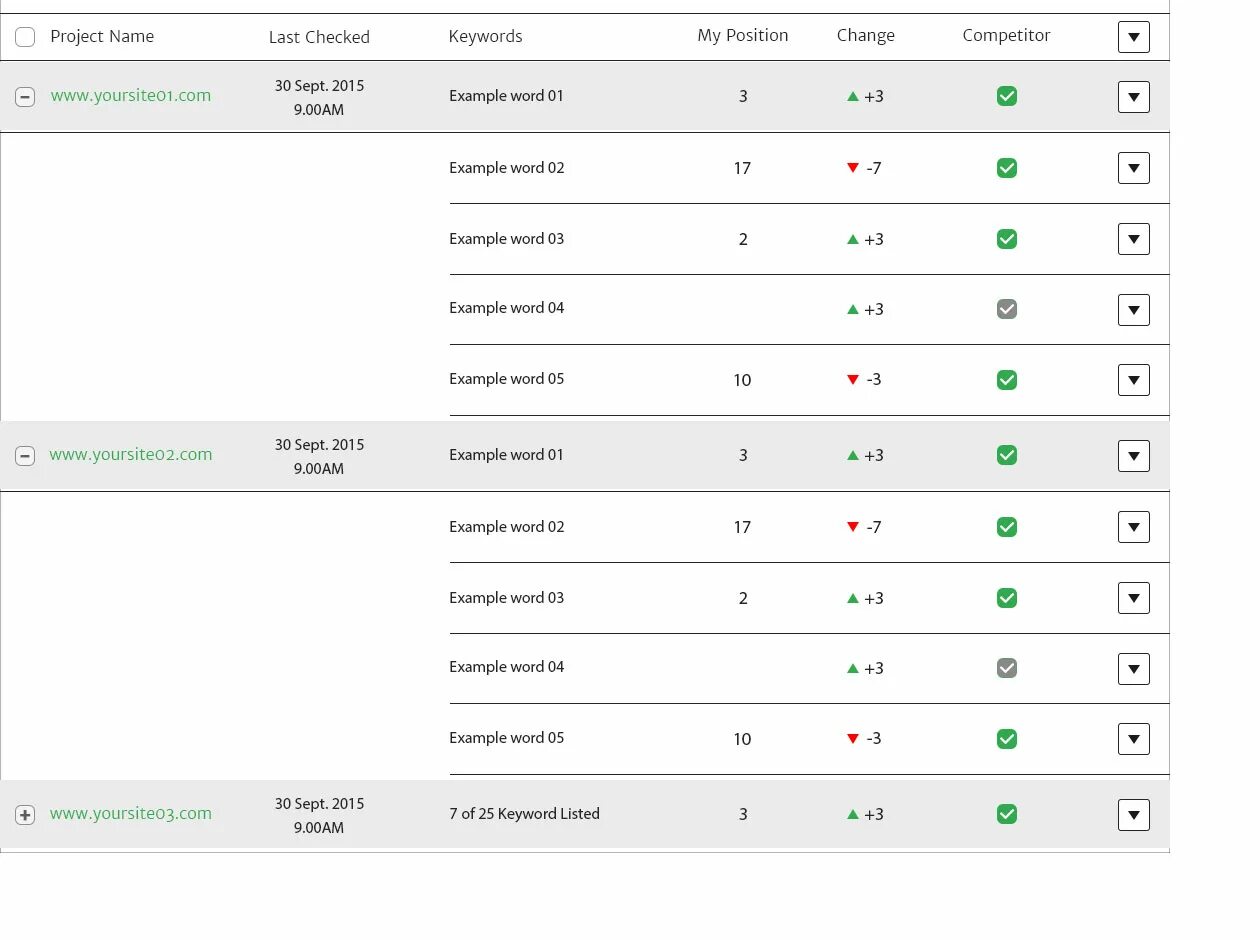Click the My Position column header
The height and width of the screenshot is (940, 1260).
coord(743,36)
